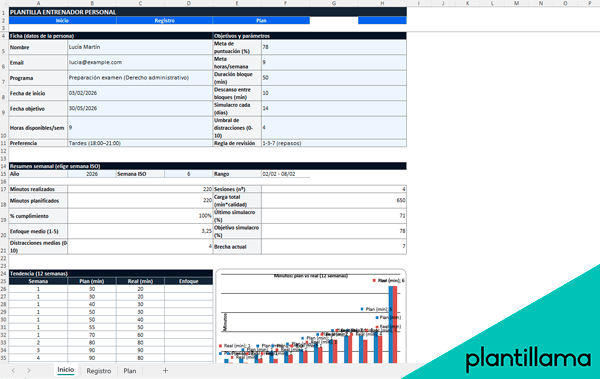The height and width of the screenshot is (379, 600).
Task: Select the Semana ISO value 6
Action: click(x=188, y=174)
